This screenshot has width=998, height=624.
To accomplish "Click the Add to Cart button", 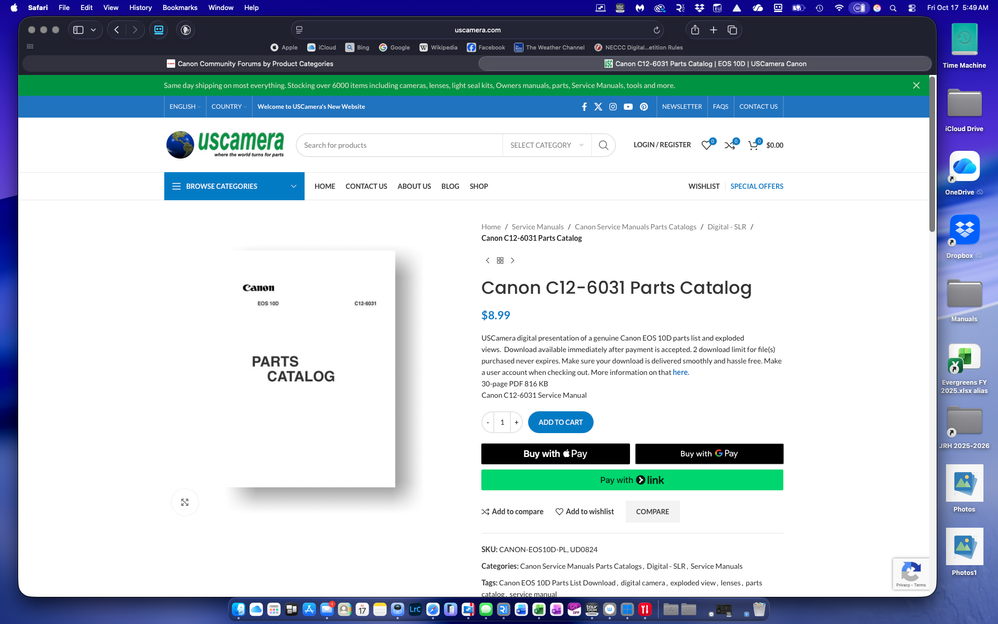I will tap(560, 422).
